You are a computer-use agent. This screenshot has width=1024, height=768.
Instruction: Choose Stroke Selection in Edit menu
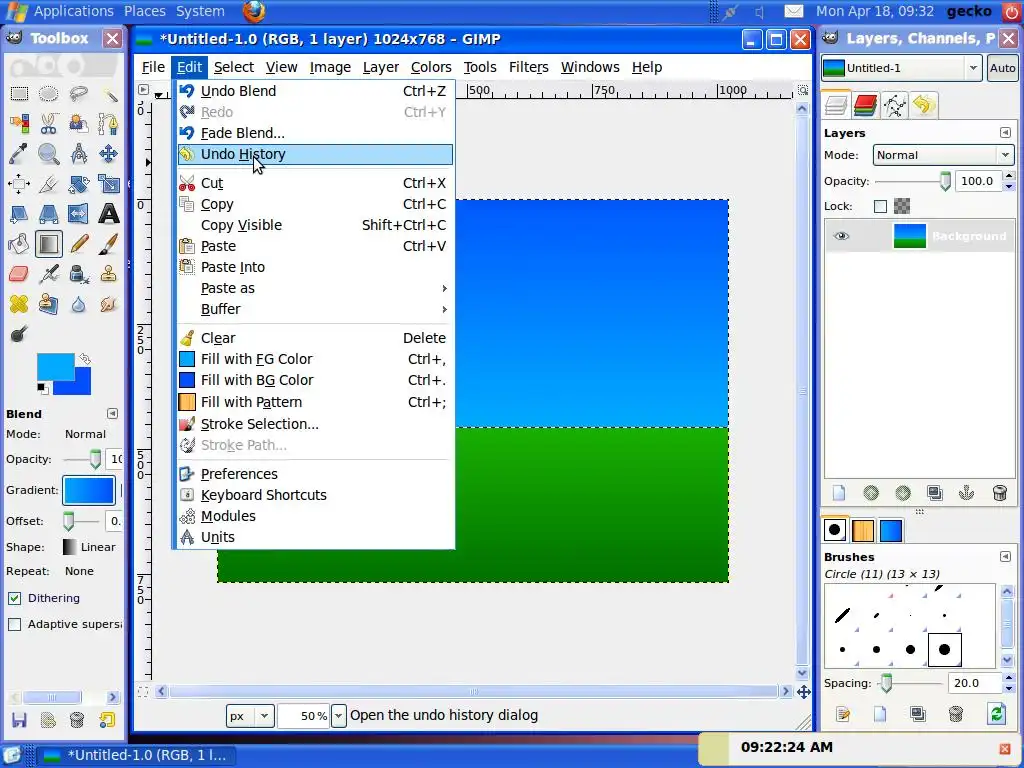tap(315, 424)
